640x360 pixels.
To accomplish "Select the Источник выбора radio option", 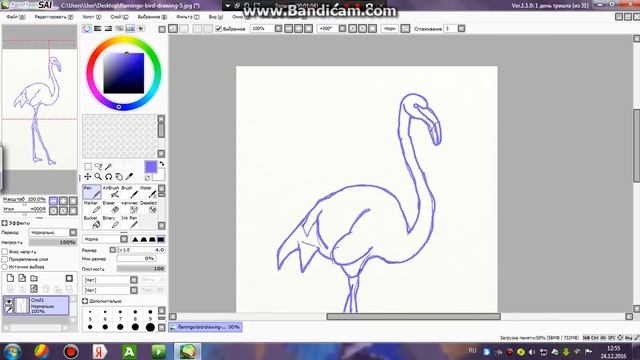I will [x=5, y=267].
